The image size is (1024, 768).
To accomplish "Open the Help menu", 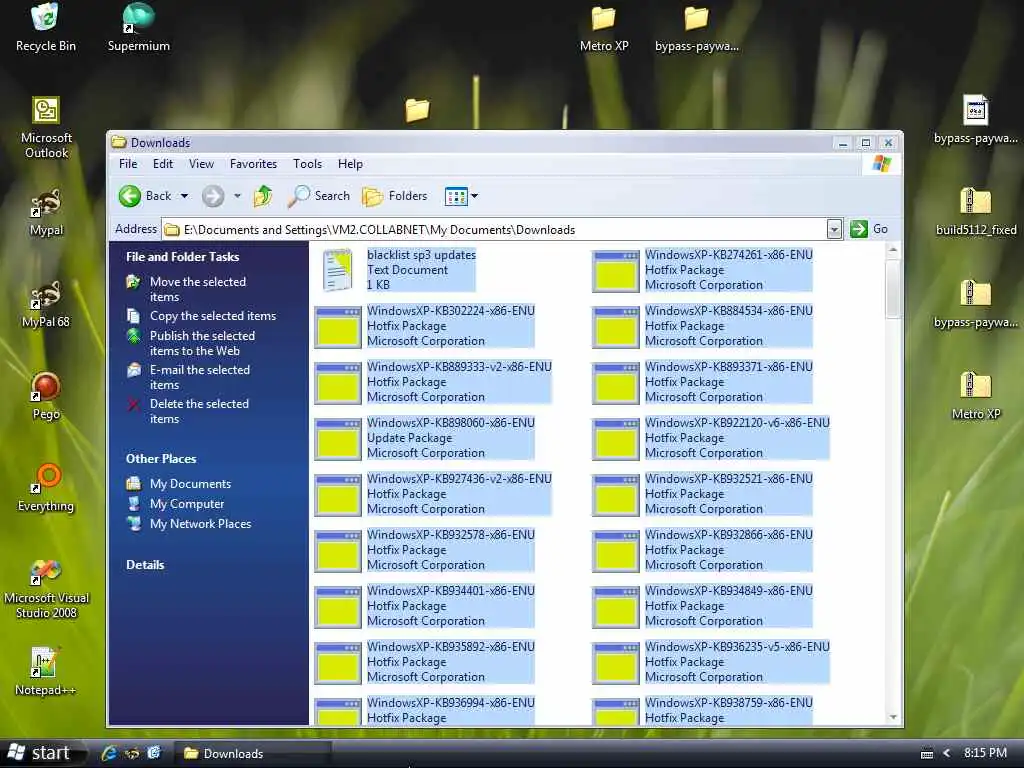I will (350, 164).
